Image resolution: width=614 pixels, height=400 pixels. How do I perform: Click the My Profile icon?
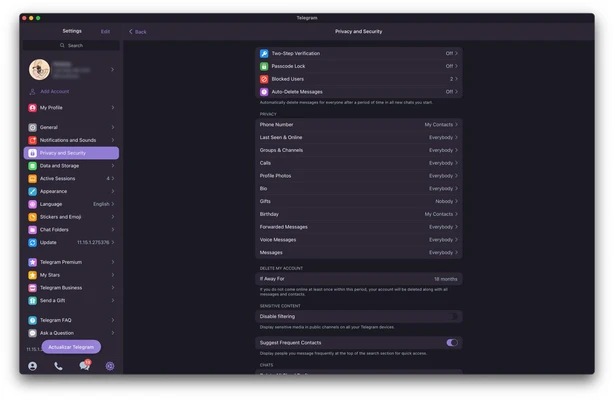(x=33, y=108)
